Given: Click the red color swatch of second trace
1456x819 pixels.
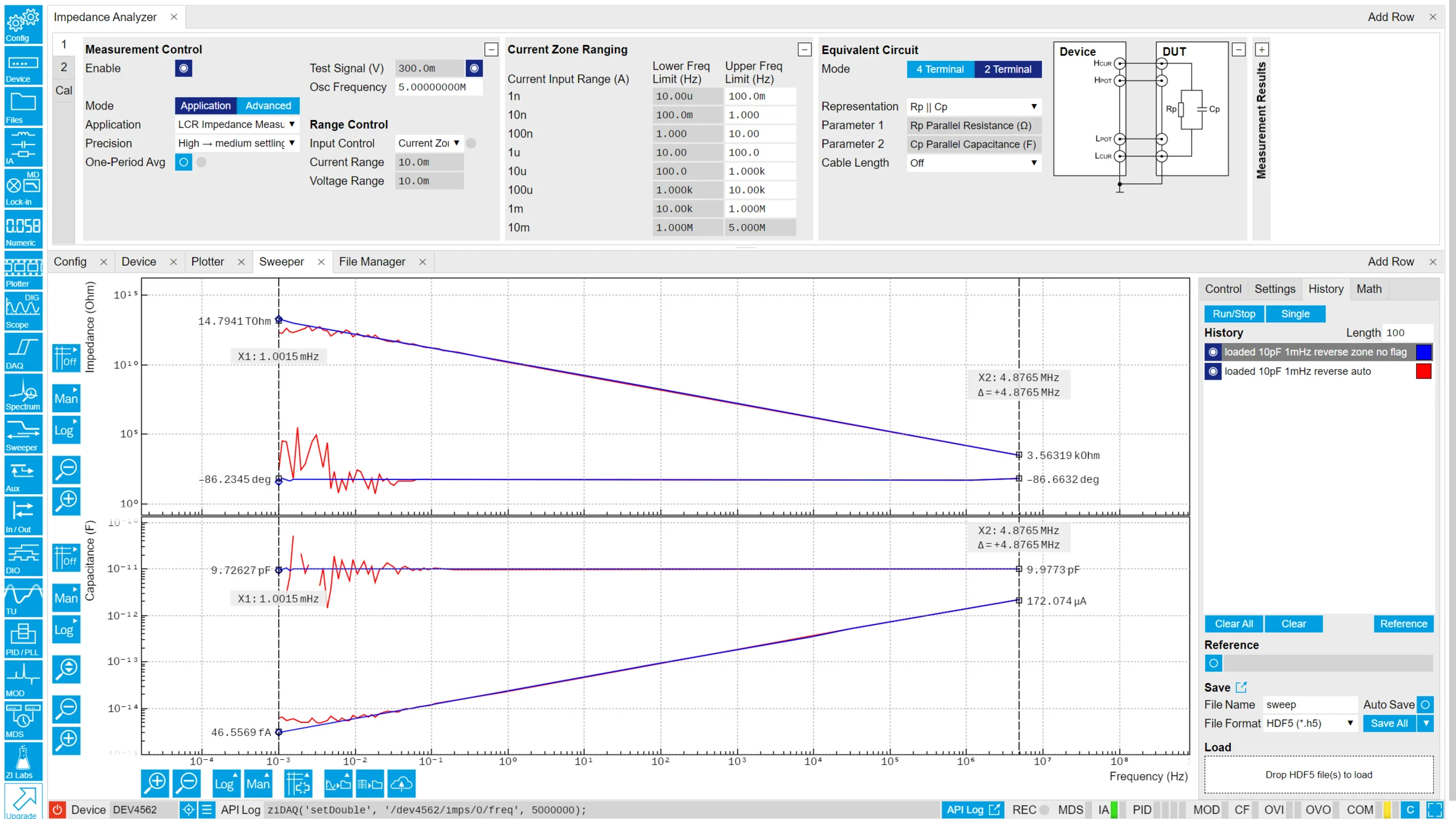Looking at the screenshot, I should tap(1423, 371).
